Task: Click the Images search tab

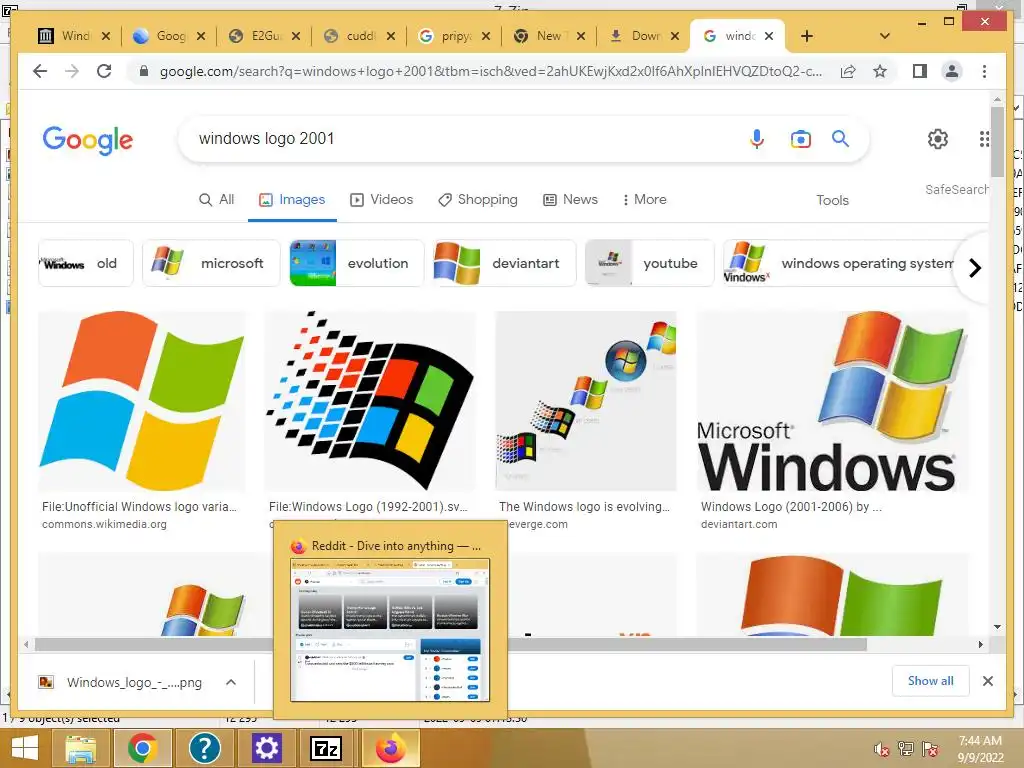Action: point(292,199)
